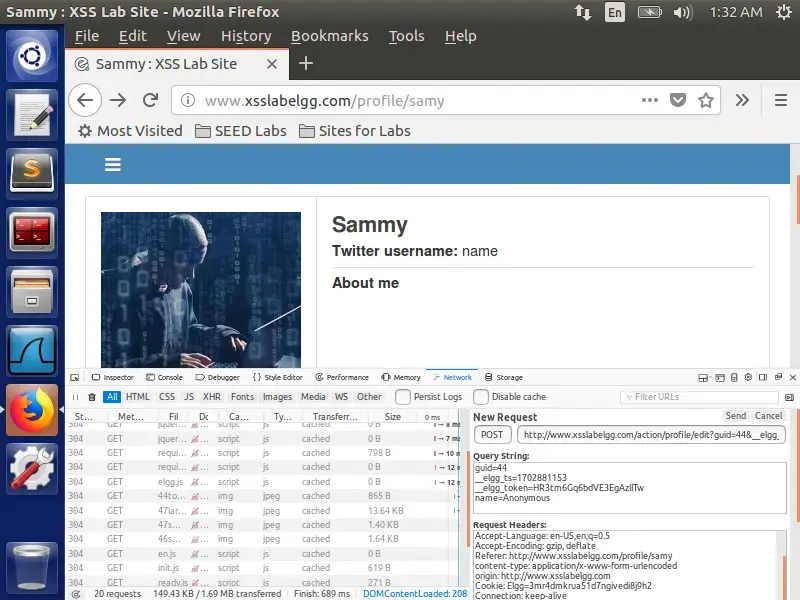Click the Firefox back arrow button
Screen dimensions: 800x600
point(85,100)
